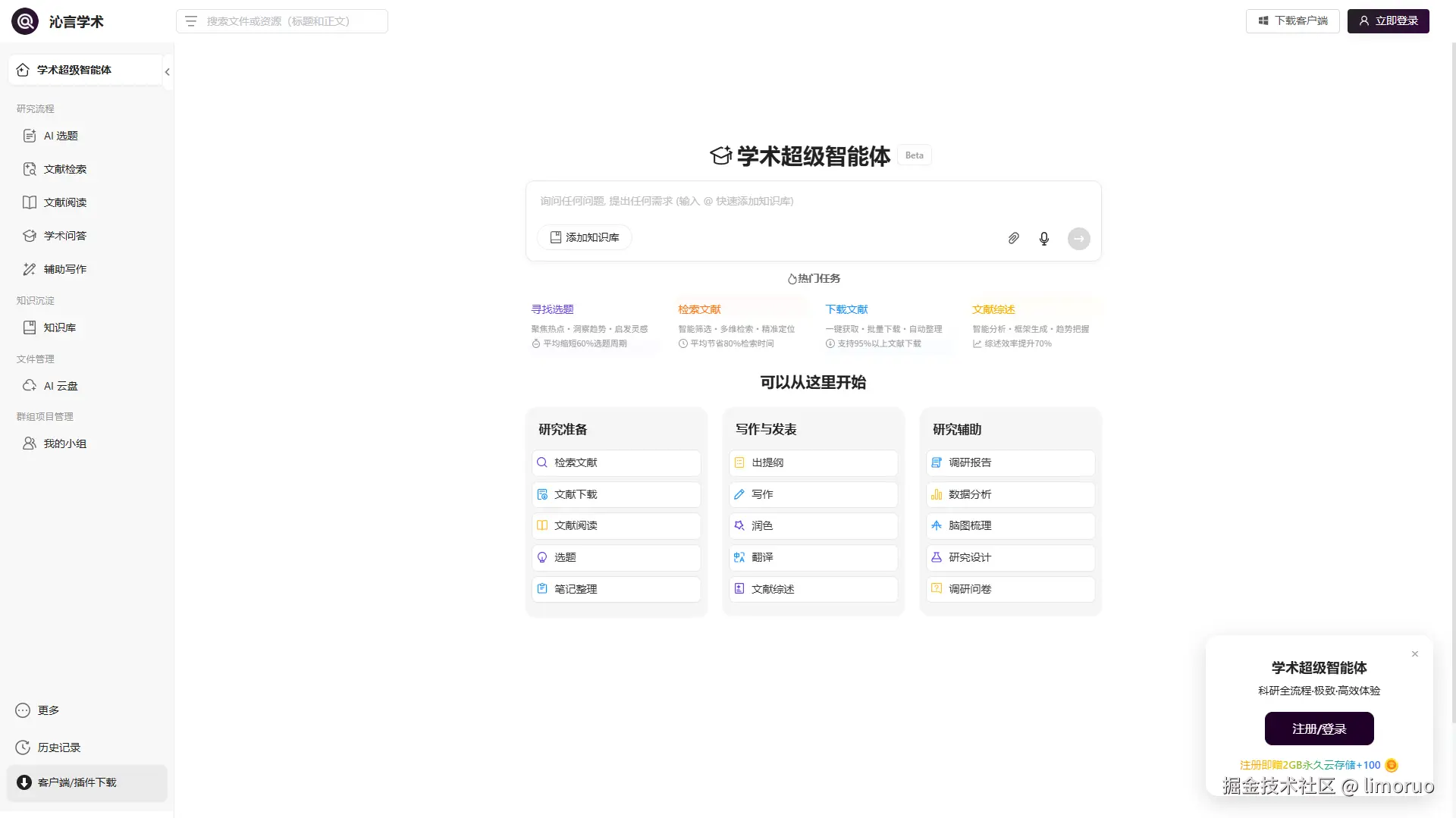
Task: Select 辅助写作 in the sidebar
Action: click(64, 269)
